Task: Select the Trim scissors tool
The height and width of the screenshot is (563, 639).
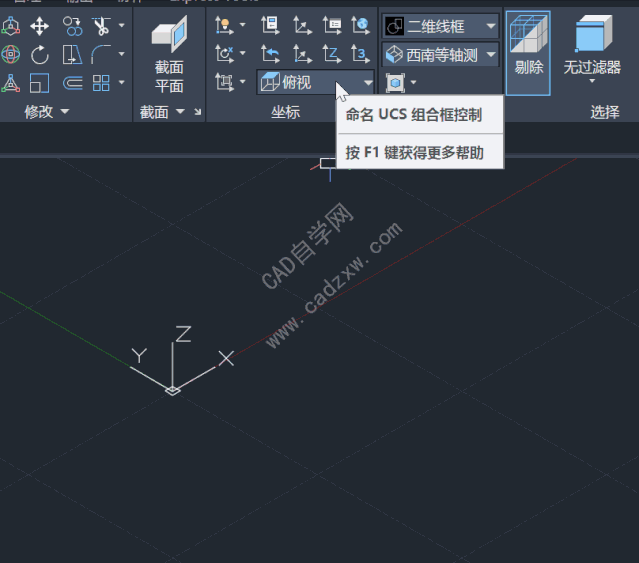Action: pos(101,26)
